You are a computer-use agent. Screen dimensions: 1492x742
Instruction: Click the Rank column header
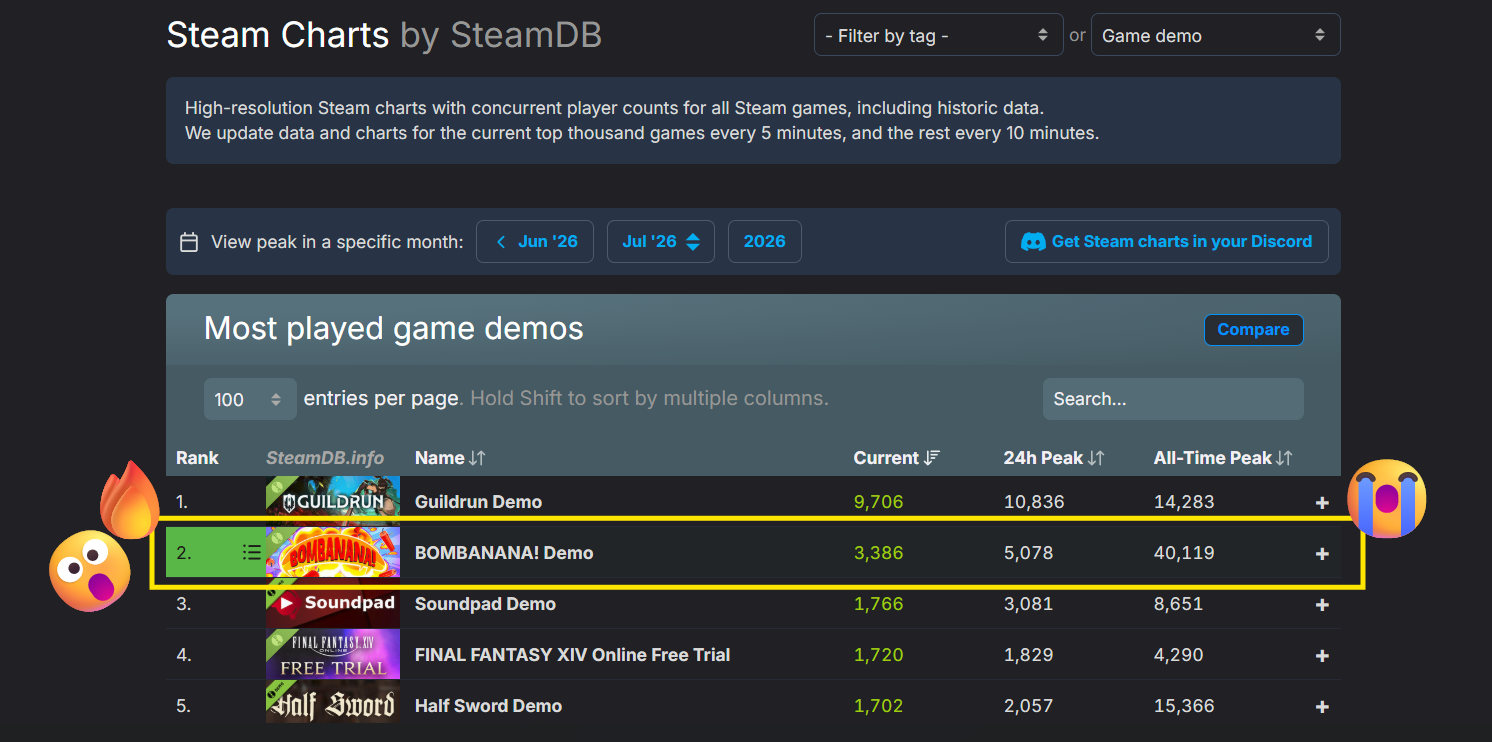point(197,458)
